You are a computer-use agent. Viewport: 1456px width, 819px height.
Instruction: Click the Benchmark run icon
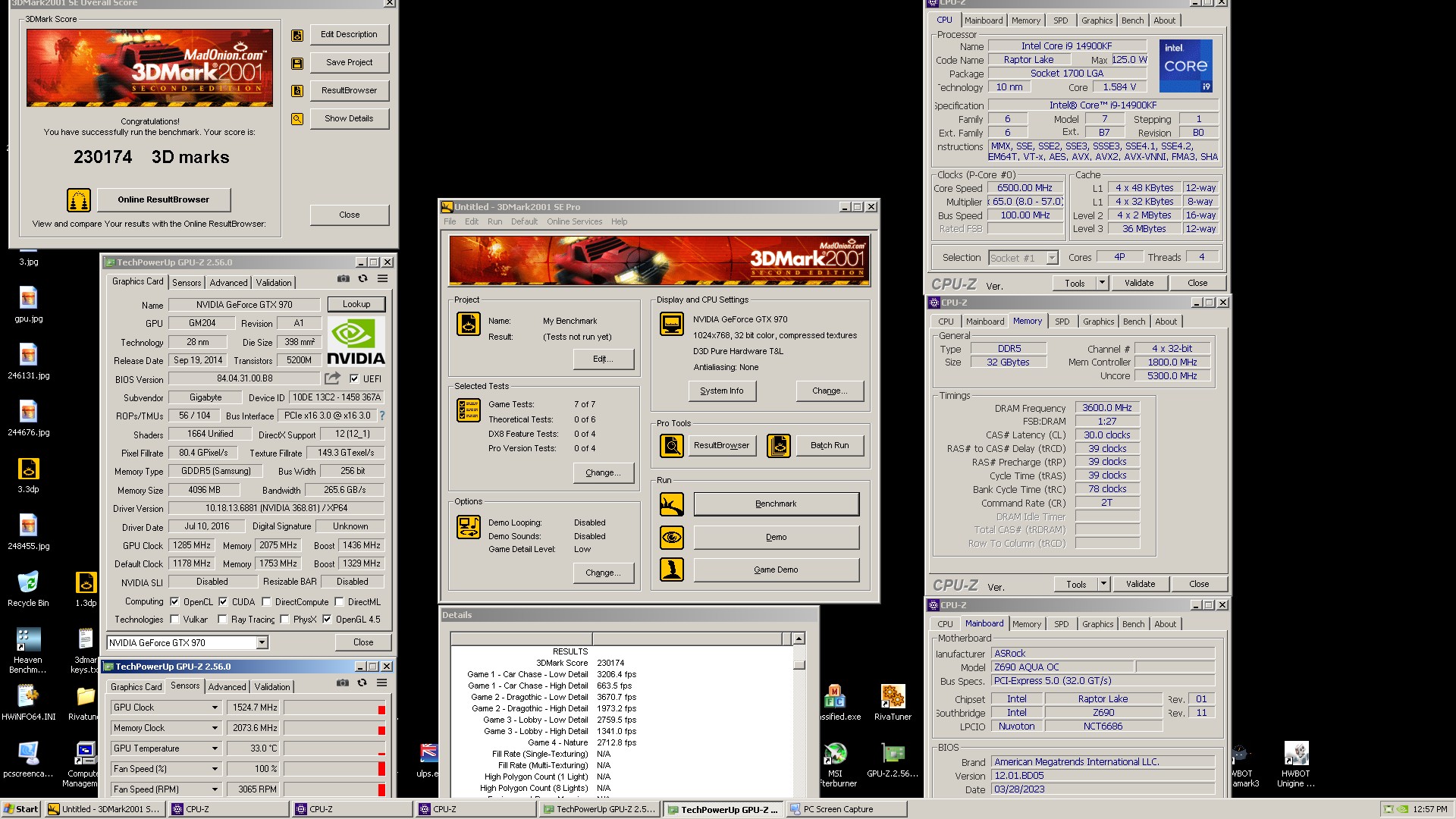coord(672,504)
